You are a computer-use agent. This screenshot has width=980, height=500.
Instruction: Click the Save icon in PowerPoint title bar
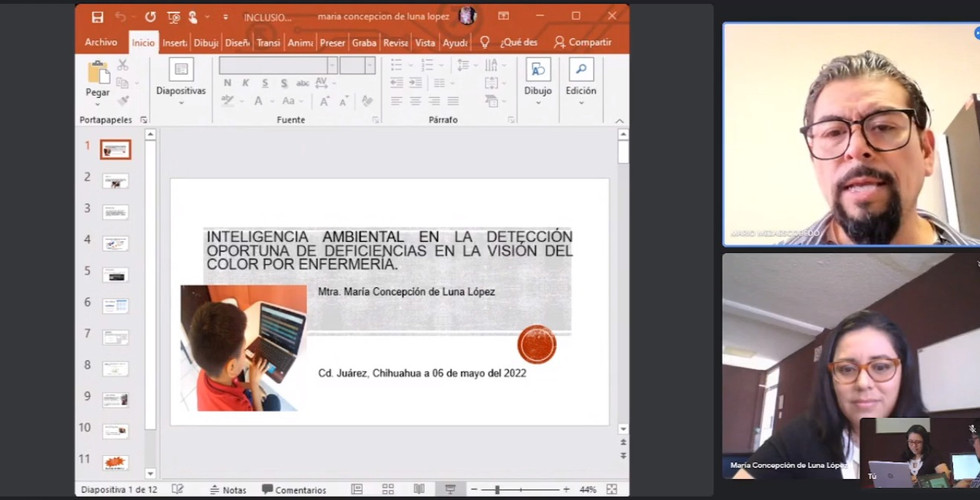pyautogui.click(x=98, y=17)
